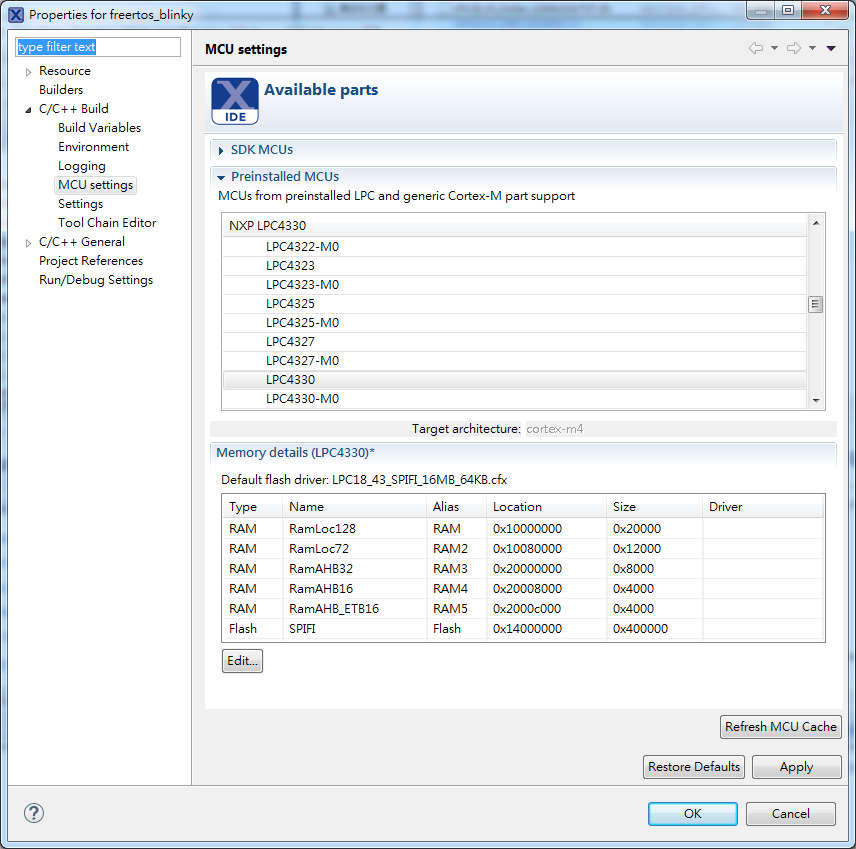
Task: Select Builders in the tree
Action: pyautogui.click(x=61, y=90)
